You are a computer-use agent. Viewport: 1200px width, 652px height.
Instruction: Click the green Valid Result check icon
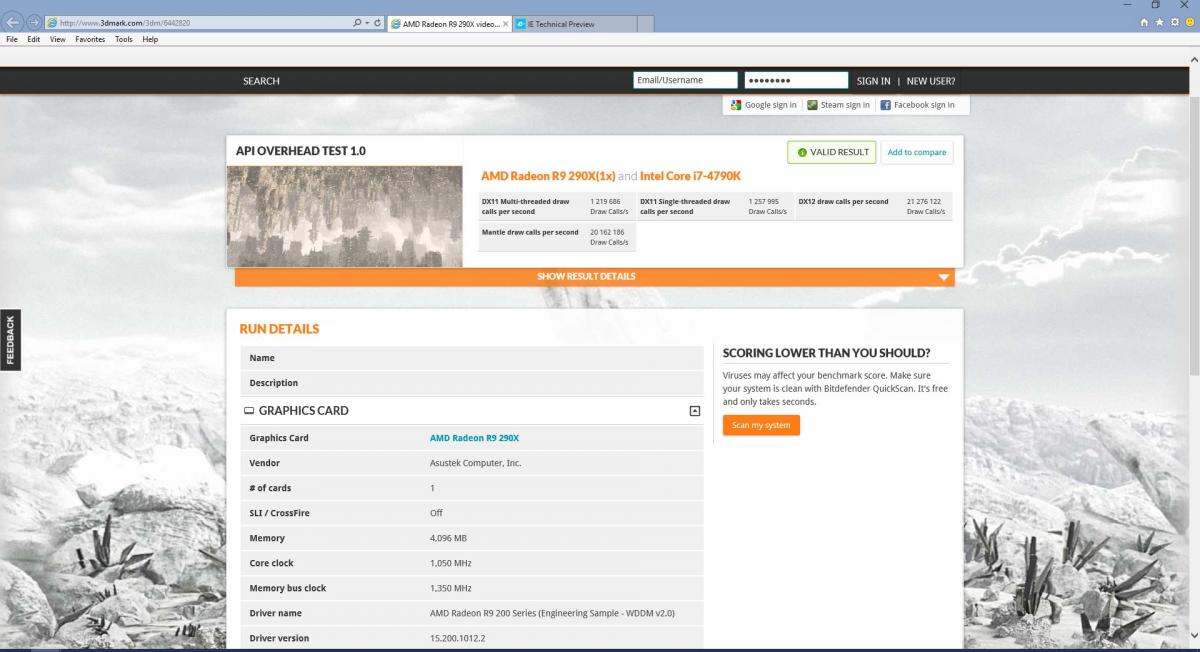click(802, 153)
